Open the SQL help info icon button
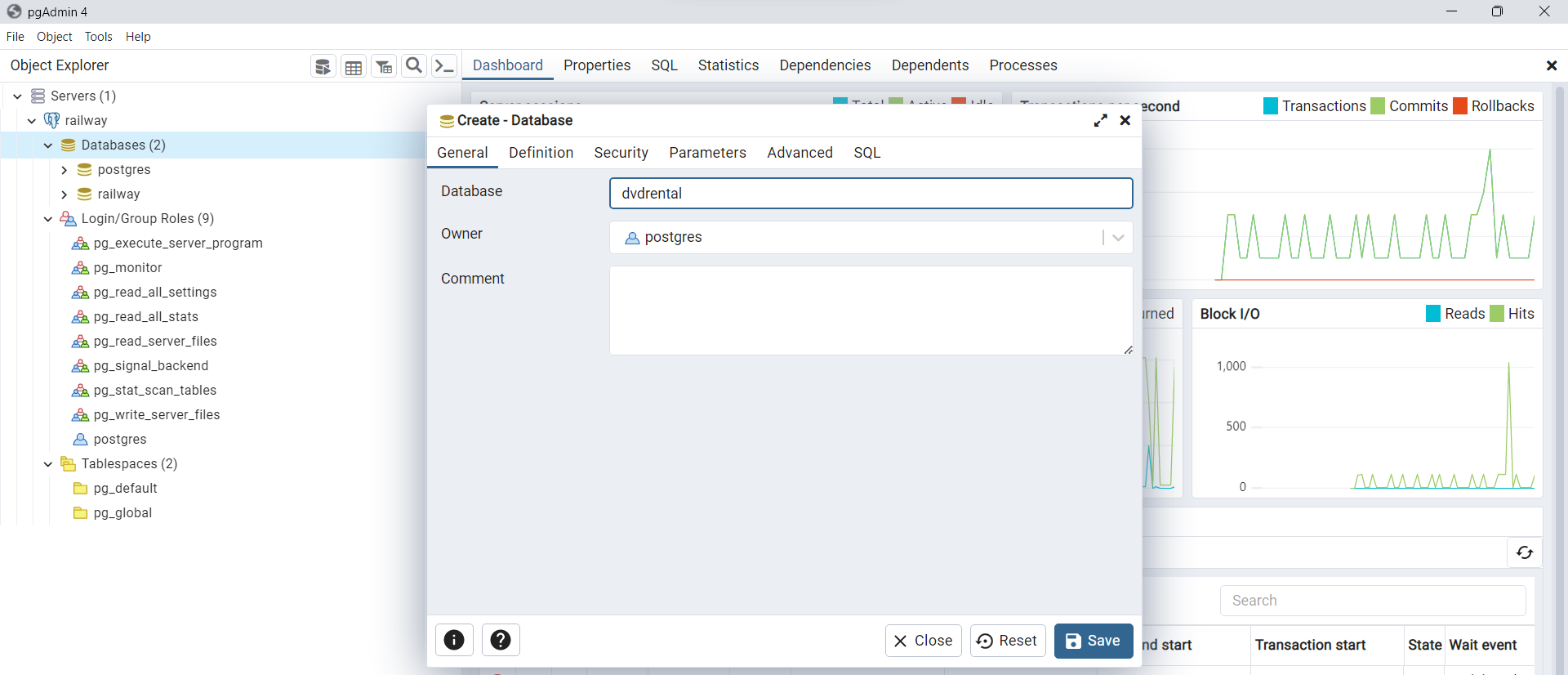This screenshot has height=675, width=1568. tap(454, 640)
